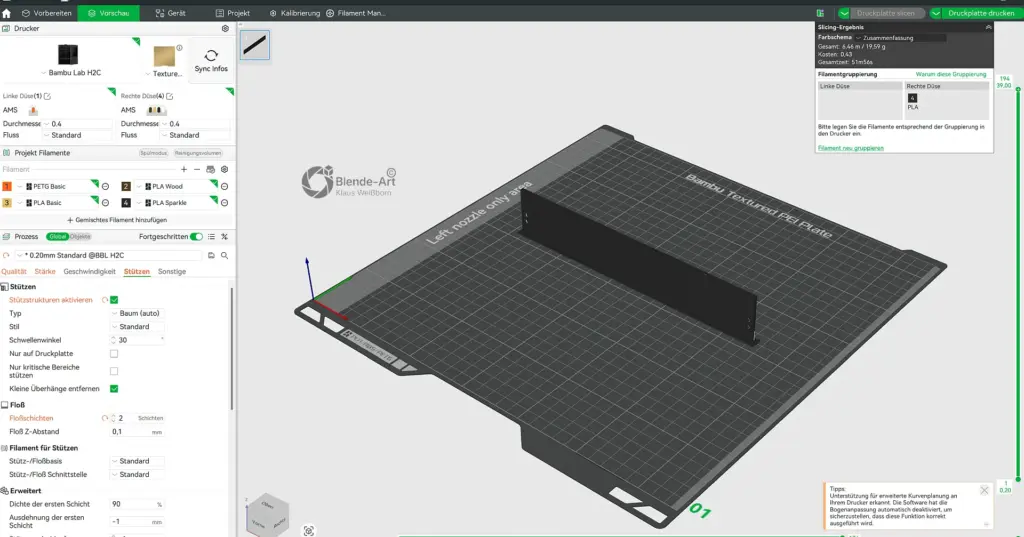This screenshot has height=537, width=1024.
Task: Click the Spülmodus button
Action: pyautogui.click(x=153, y=153)
